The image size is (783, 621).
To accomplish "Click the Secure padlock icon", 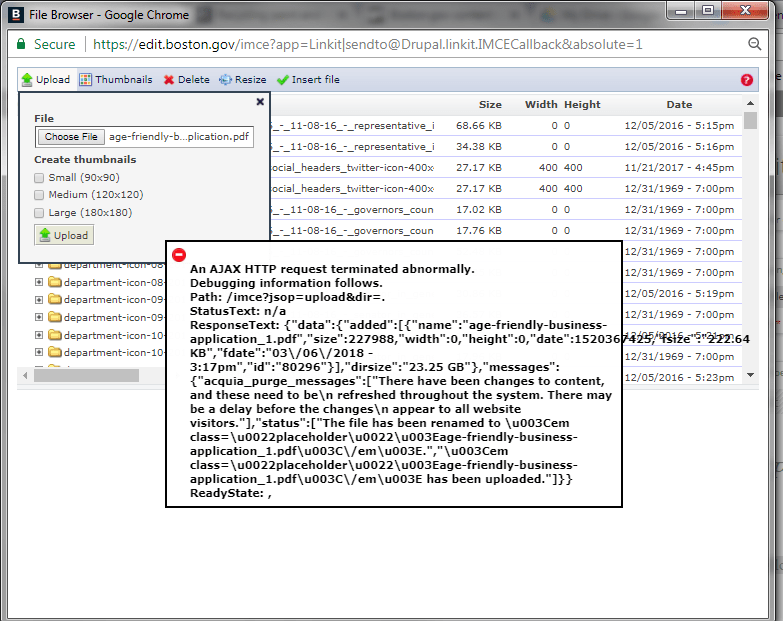I will click(x=21, y=44).
